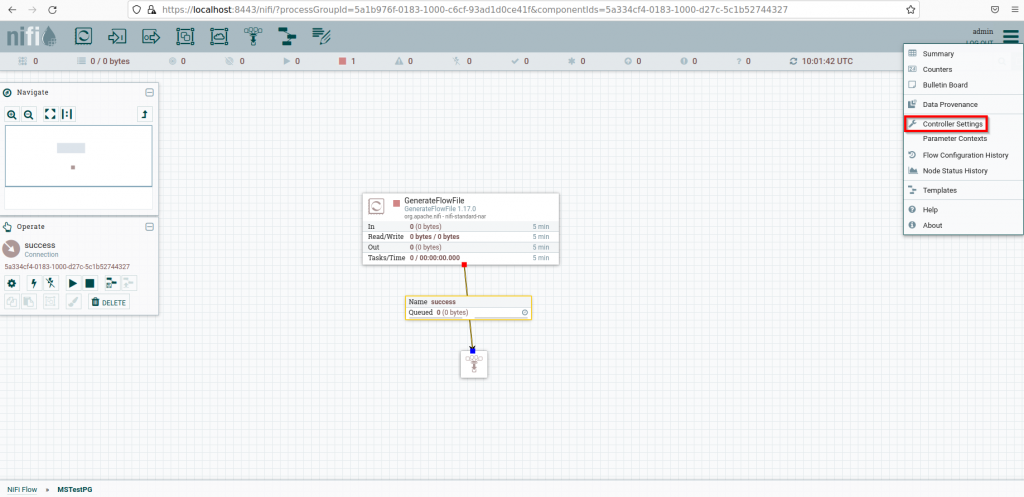Image resolution: width=1024 pixels, height=497 pixels.
Task: Select the Processor icon in the toolbar
Action: pos(84,36)
